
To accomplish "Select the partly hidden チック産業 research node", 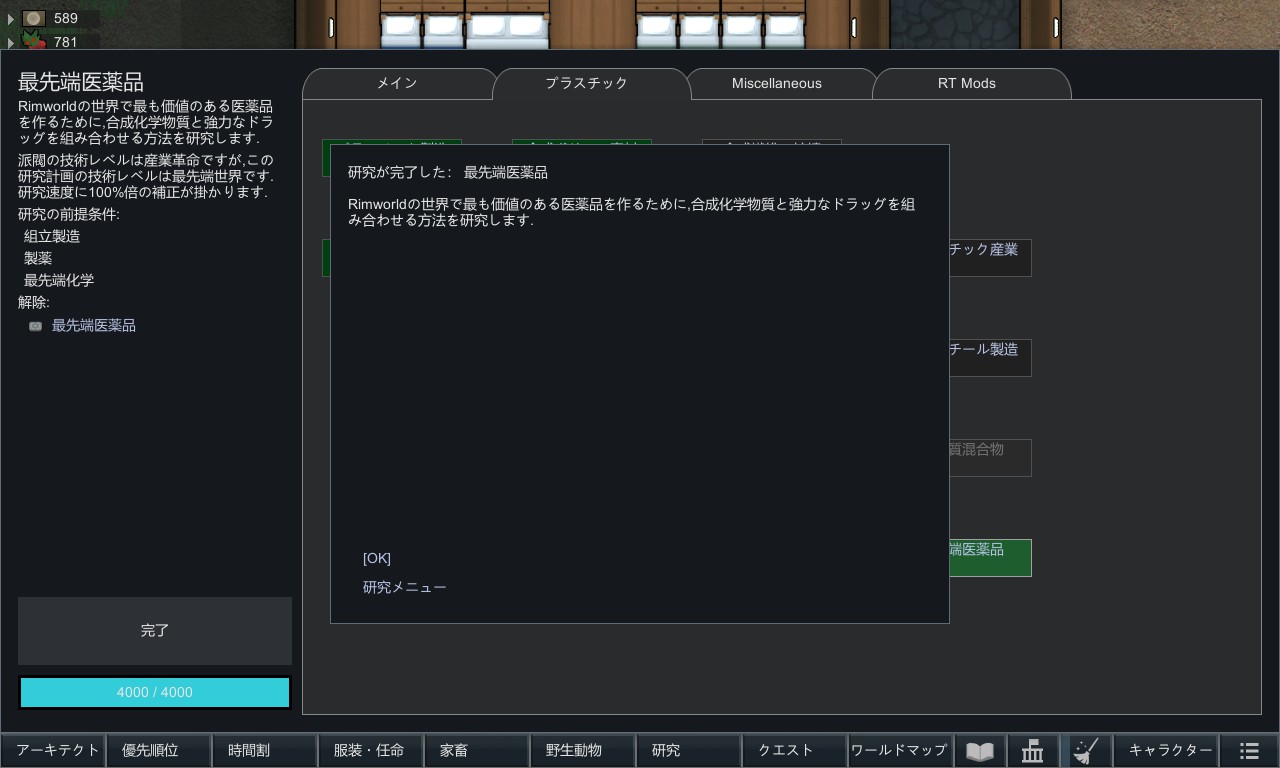I will (990, 258).
